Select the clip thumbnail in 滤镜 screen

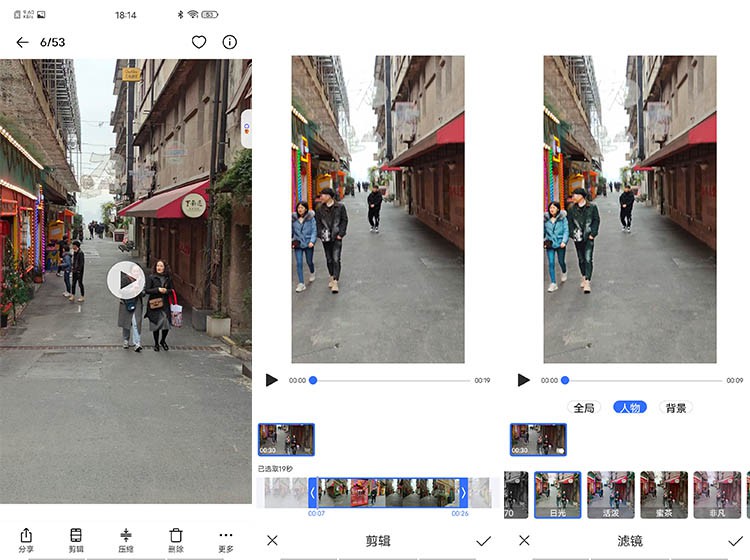[x=538, y=439]
